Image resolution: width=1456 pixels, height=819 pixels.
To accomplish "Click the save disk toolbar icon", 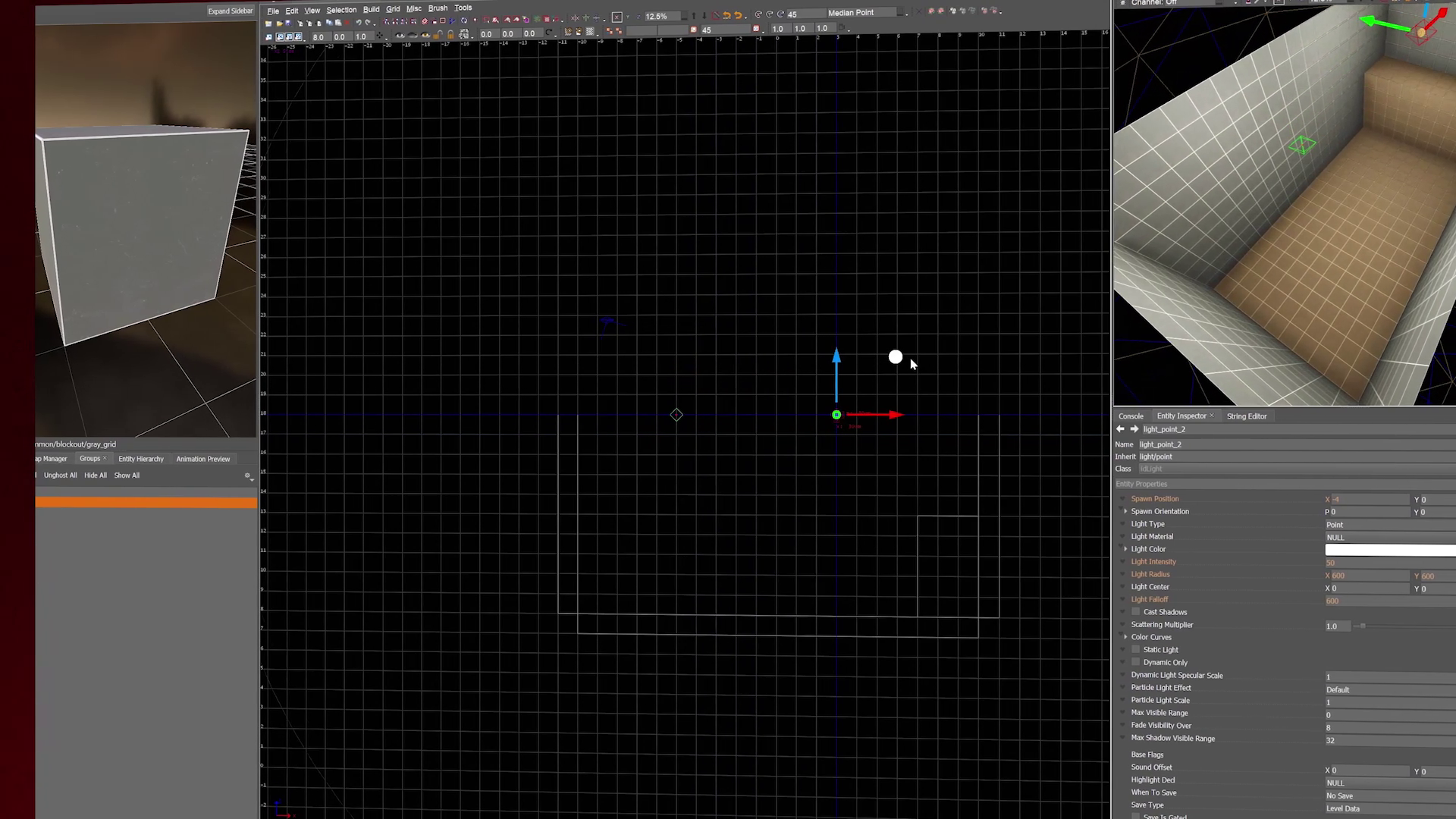I will point(288,24).
